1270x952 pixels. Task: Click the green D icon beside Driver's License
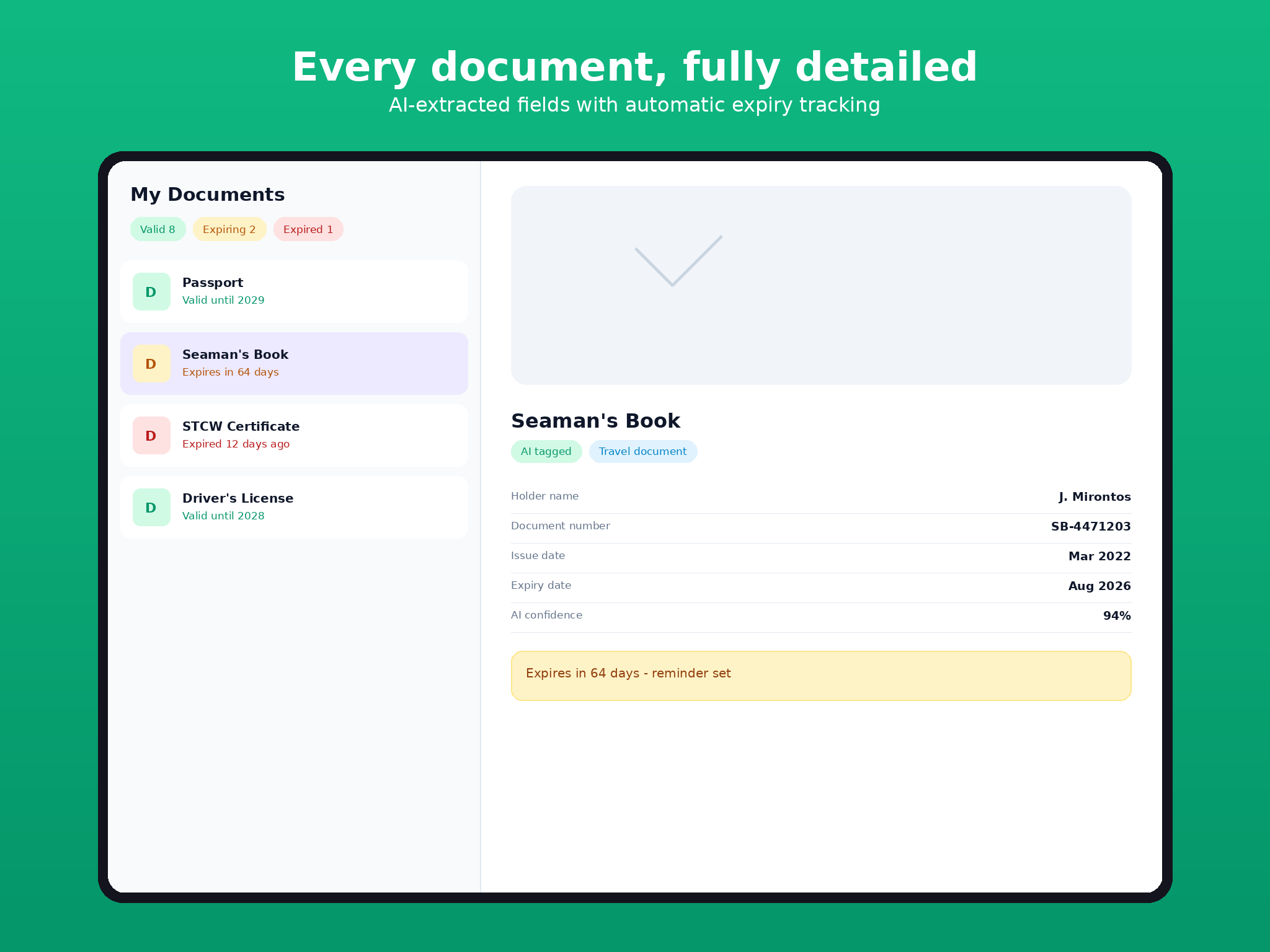point(151,507)
